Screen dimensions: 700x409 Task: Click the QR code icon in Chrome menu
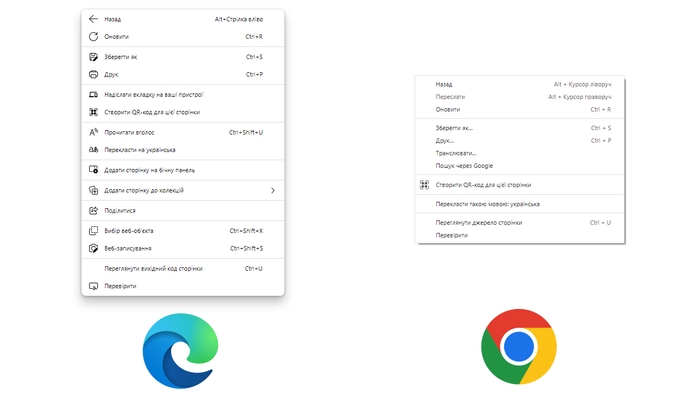pyautogui.click(x=424, y=185)
